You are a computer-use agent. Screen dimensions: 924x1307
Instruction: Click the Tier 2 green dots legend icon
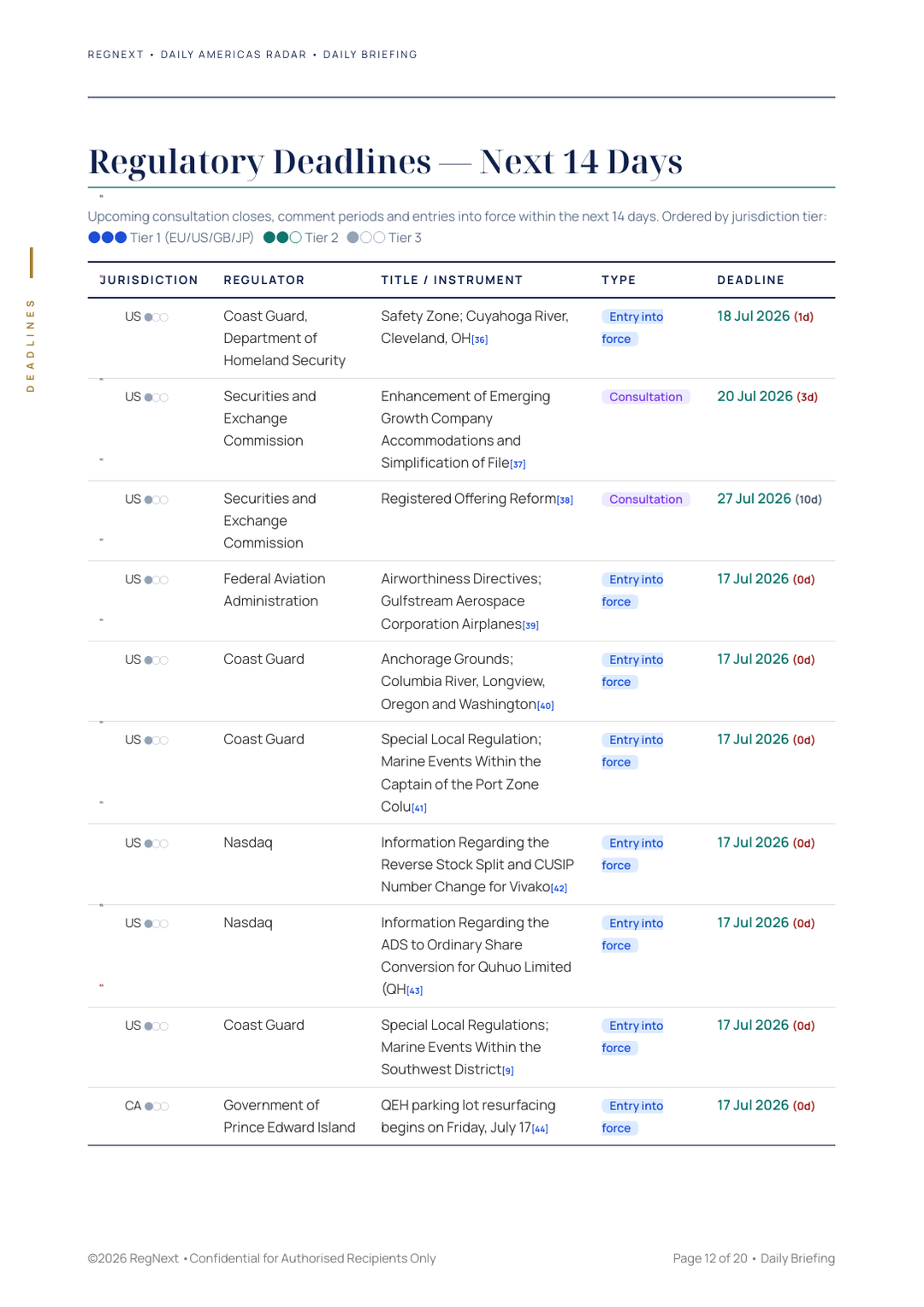[x=282, y=238]
